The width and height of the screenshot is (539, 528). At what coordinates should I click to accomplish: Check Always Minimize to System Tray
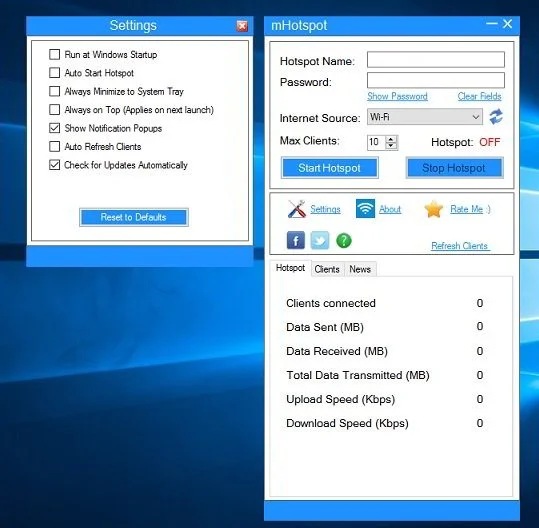[54, 91]
